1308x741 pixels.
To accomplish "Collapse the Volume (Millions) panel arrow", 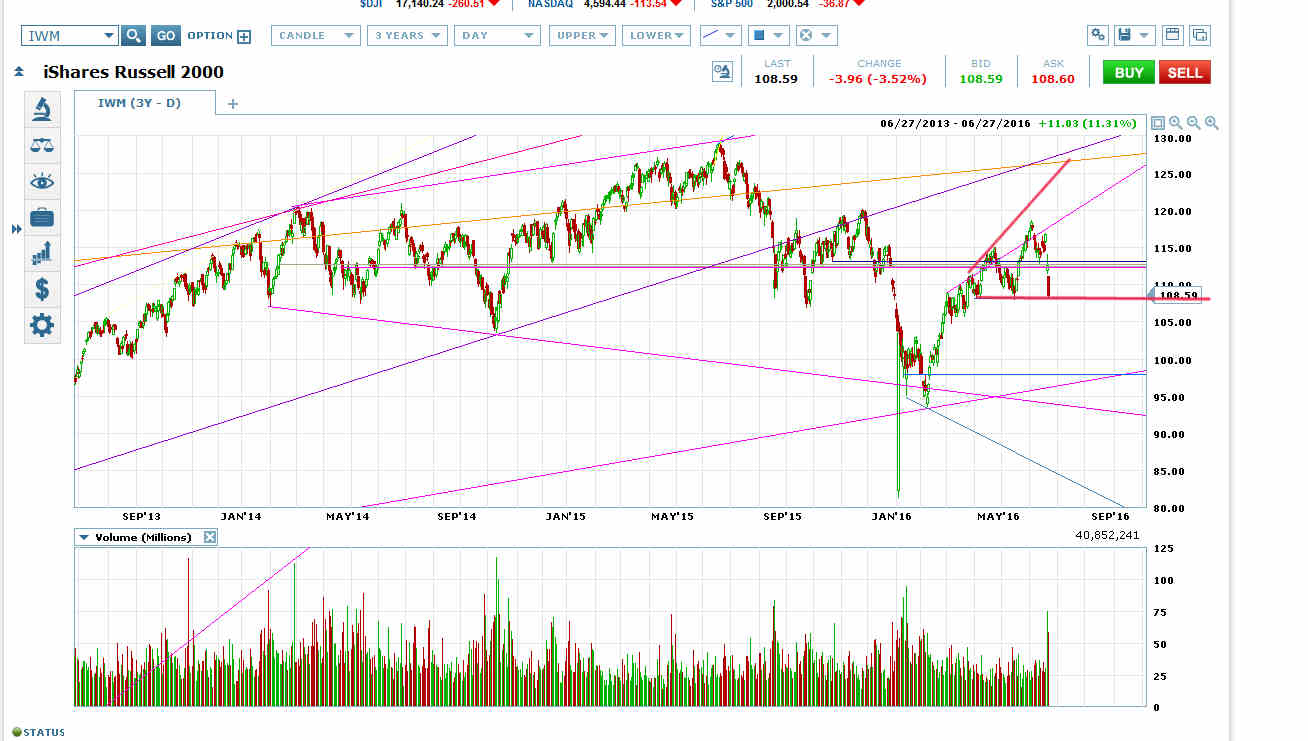I will tap(84, 537).
